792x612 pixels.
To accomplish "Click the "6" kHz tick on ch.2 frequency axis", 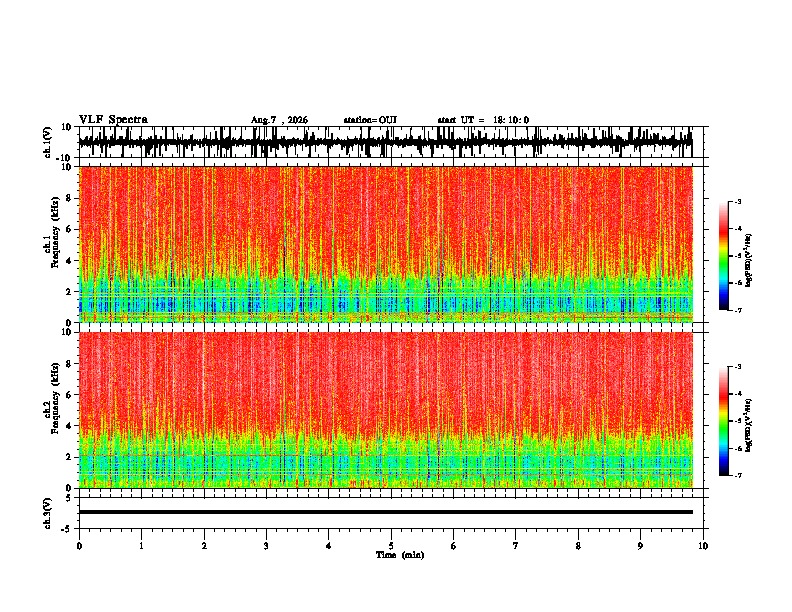I will click(70, 395).
